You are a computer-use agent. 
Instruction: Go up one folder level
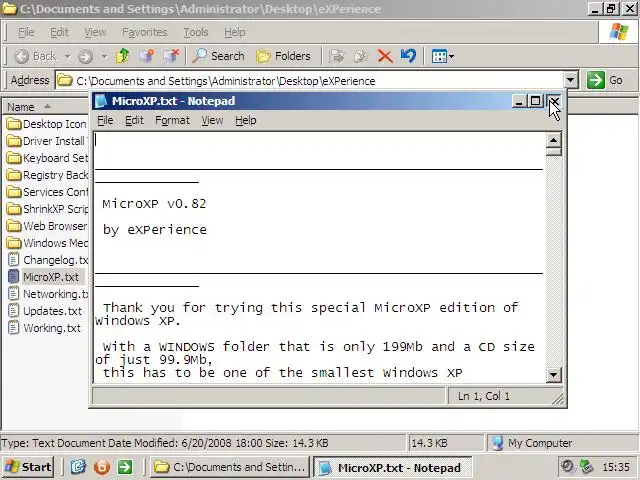coord(122,56)
